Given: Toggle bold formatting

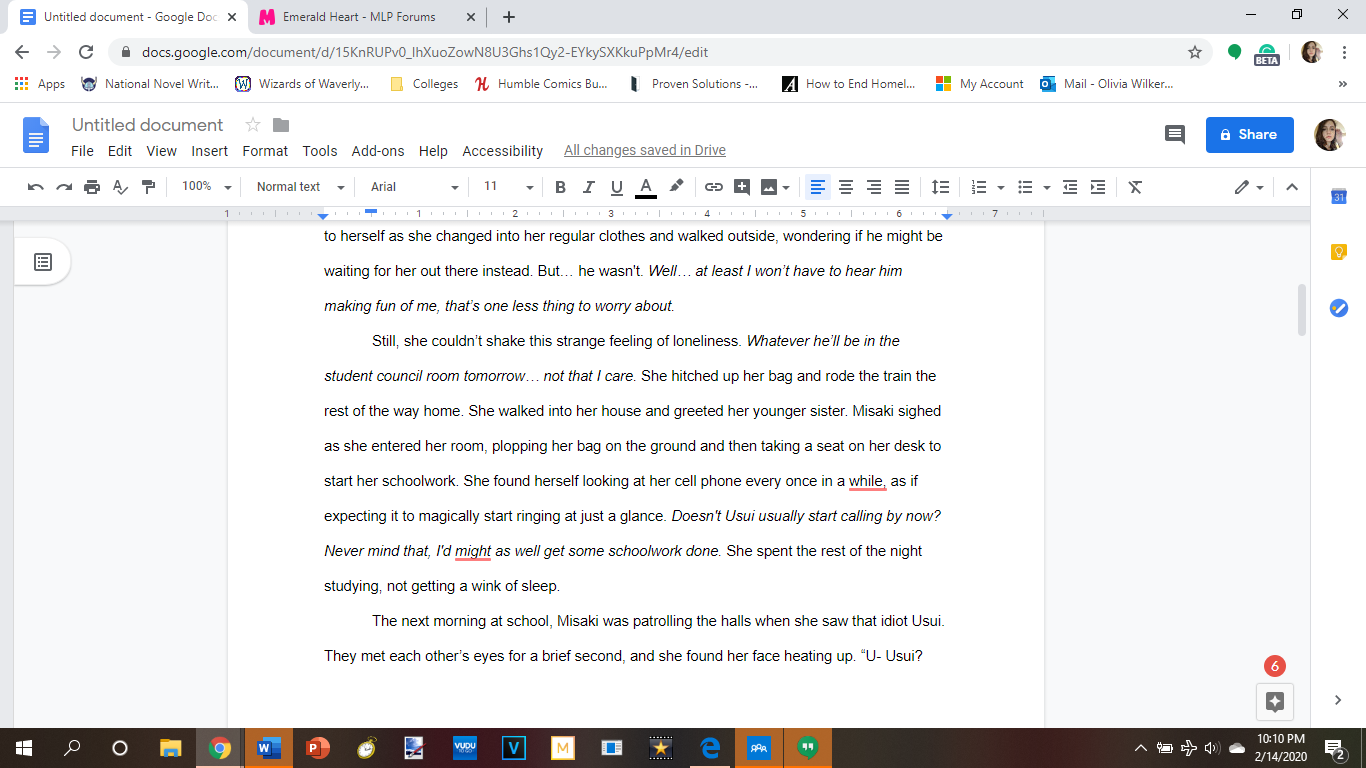Looking at the screenshot, I should [560, 187].
